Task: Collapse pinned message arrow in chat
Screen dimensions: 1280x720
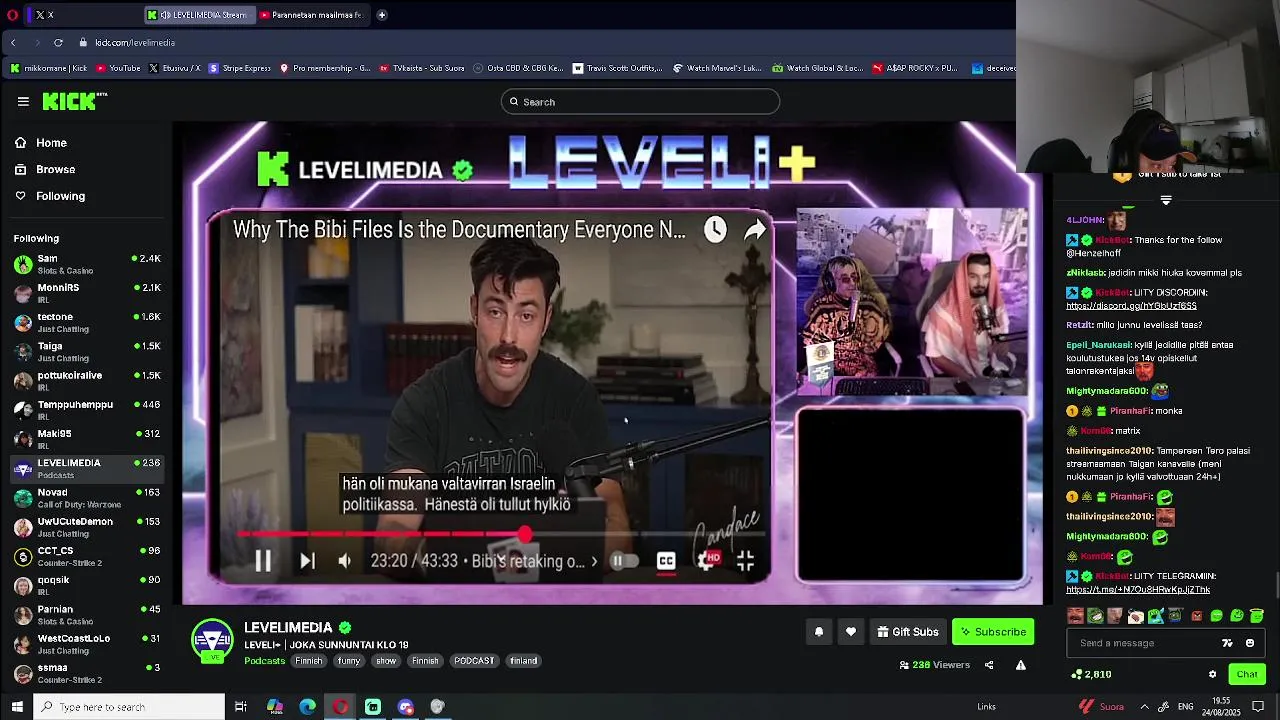Action: pyautogui.click(x=1166, y=200)
